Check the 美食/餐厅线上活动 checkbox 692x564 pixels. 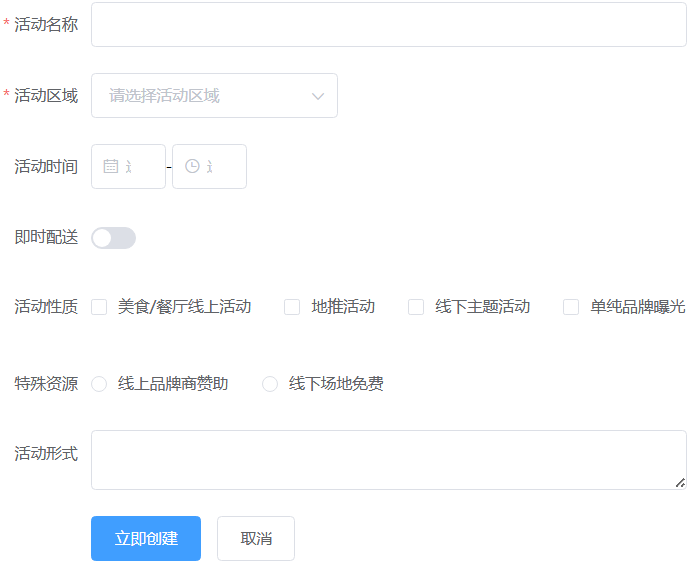pos(99,307)
